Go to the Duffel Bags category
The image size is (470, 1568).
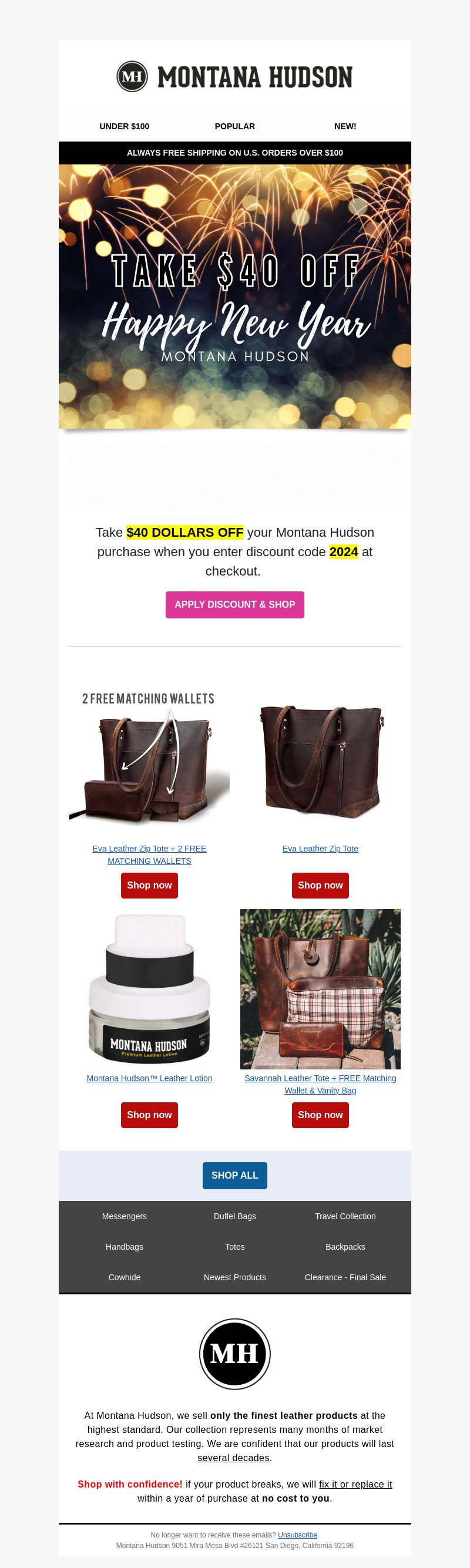pyautogui.click(x=234, y=1216)
